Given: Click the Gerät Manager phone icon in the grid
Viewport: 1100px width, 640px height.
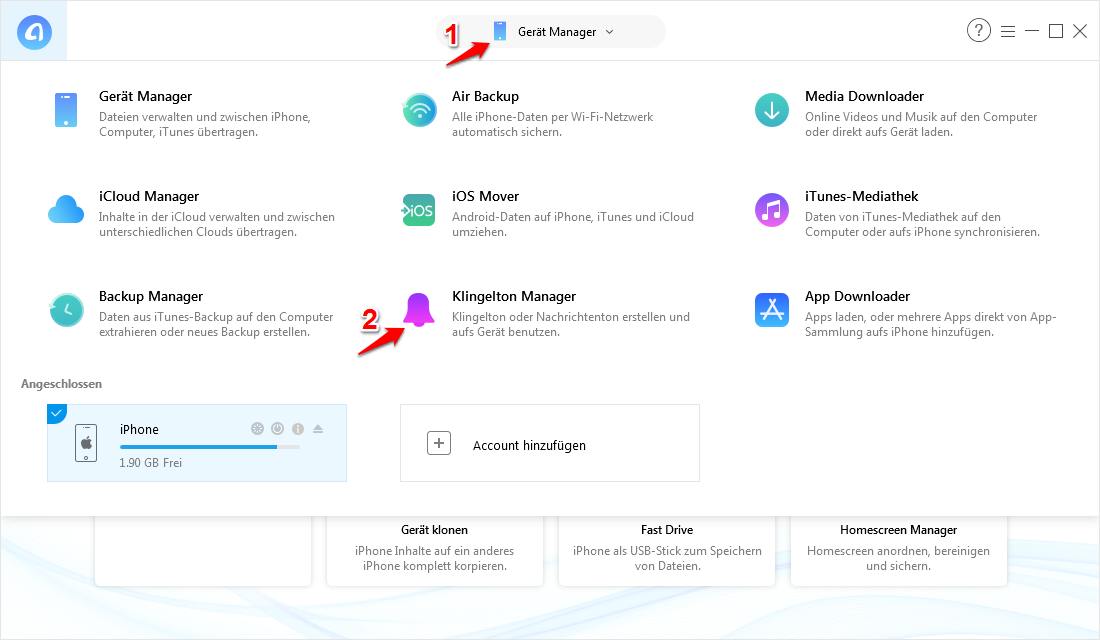Looking at the screenshot, I should click(x=66, y=110).
